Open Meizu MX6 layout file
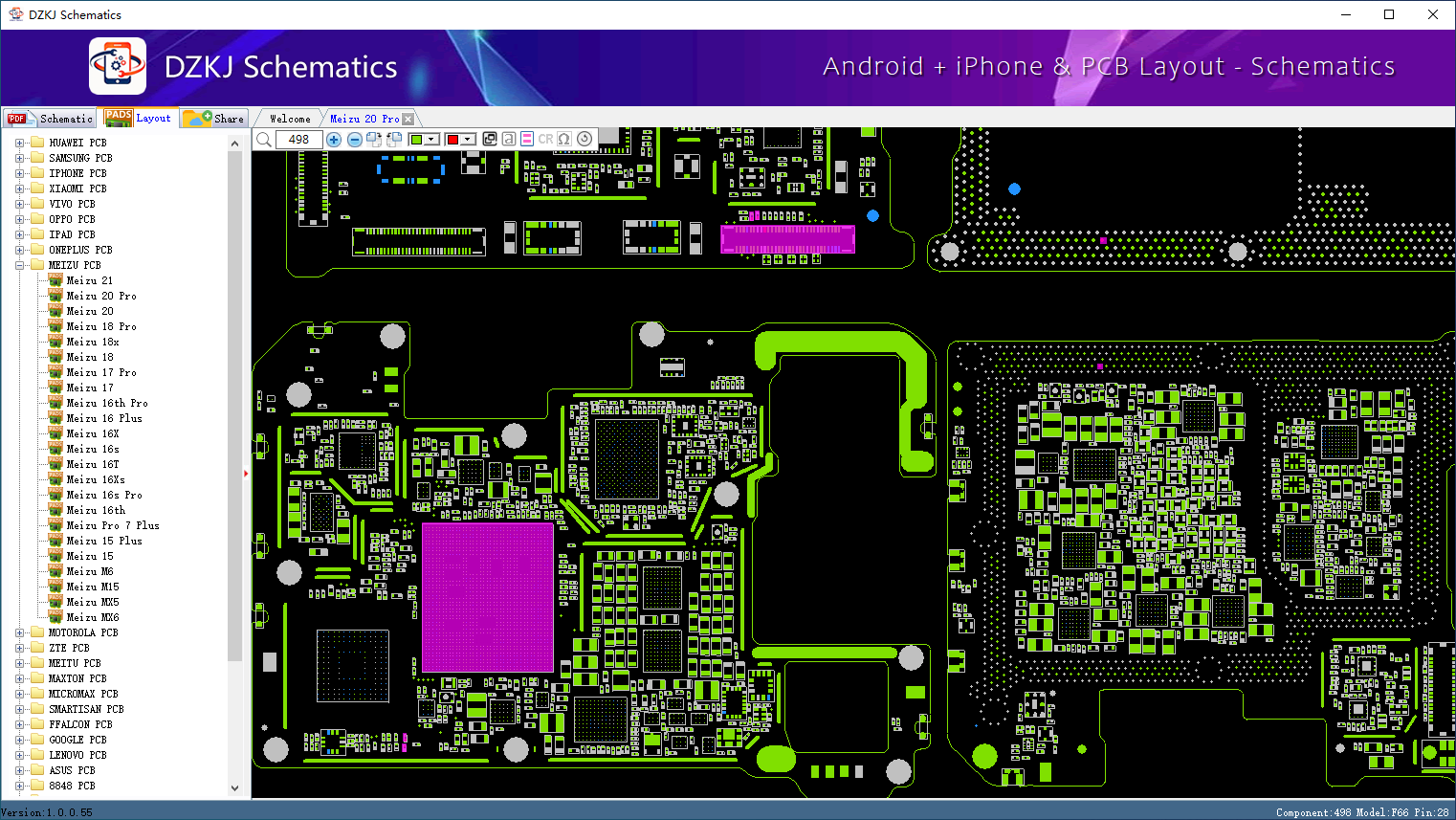The image size is (1456, 820). (x=93, y=617)
